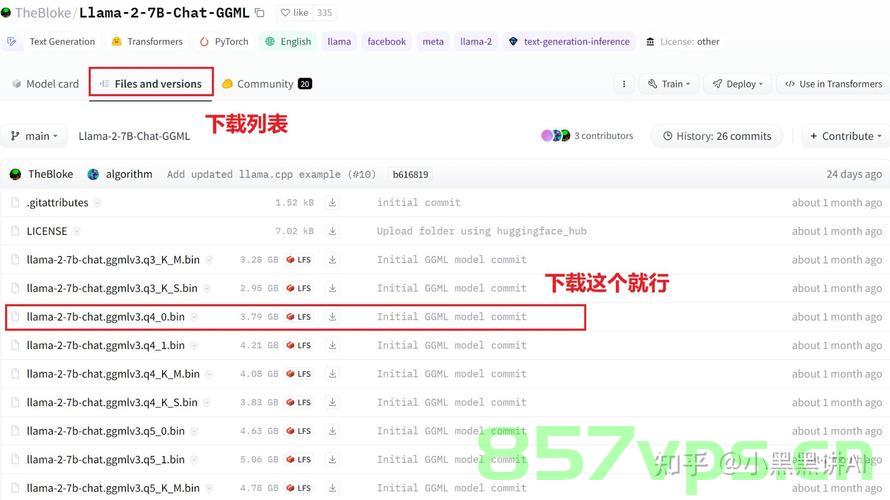Download the q5_1.bin file
Image resolution: width=890 pixels, height=500 pixels.
click(333, 459)
